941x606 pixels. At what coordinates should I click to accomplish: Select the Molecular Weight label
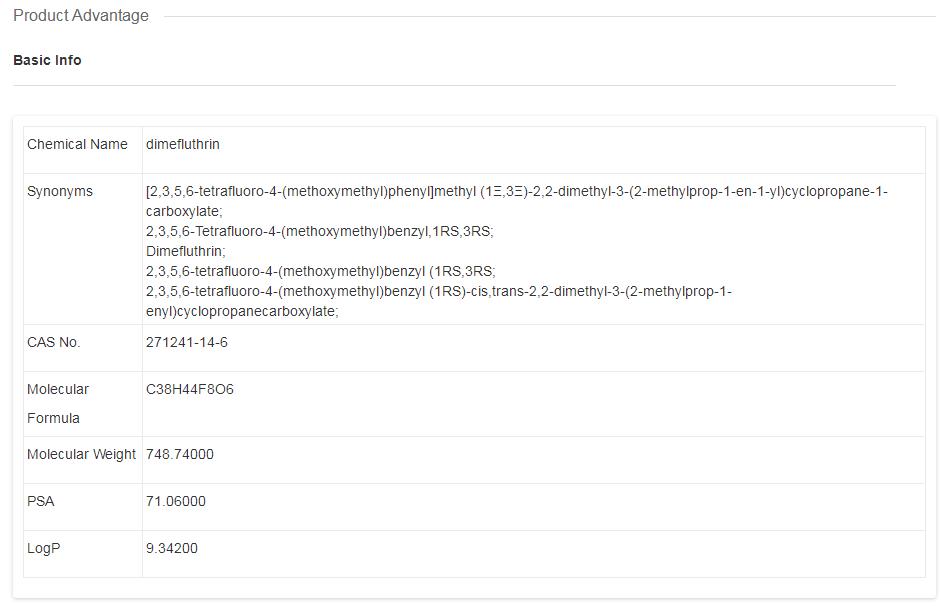[81, 454]
